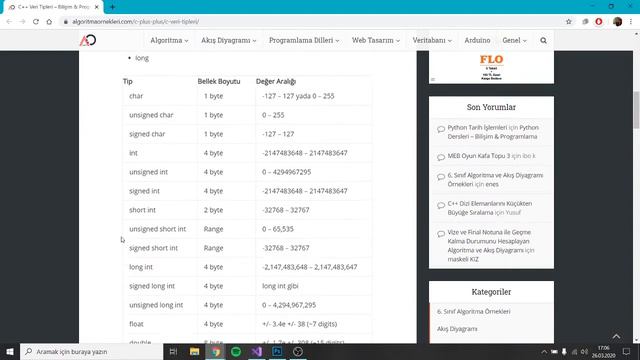The image size is (640, 360).
Task: Close the C++ Veri Tipleri tab
Action: 97,7
